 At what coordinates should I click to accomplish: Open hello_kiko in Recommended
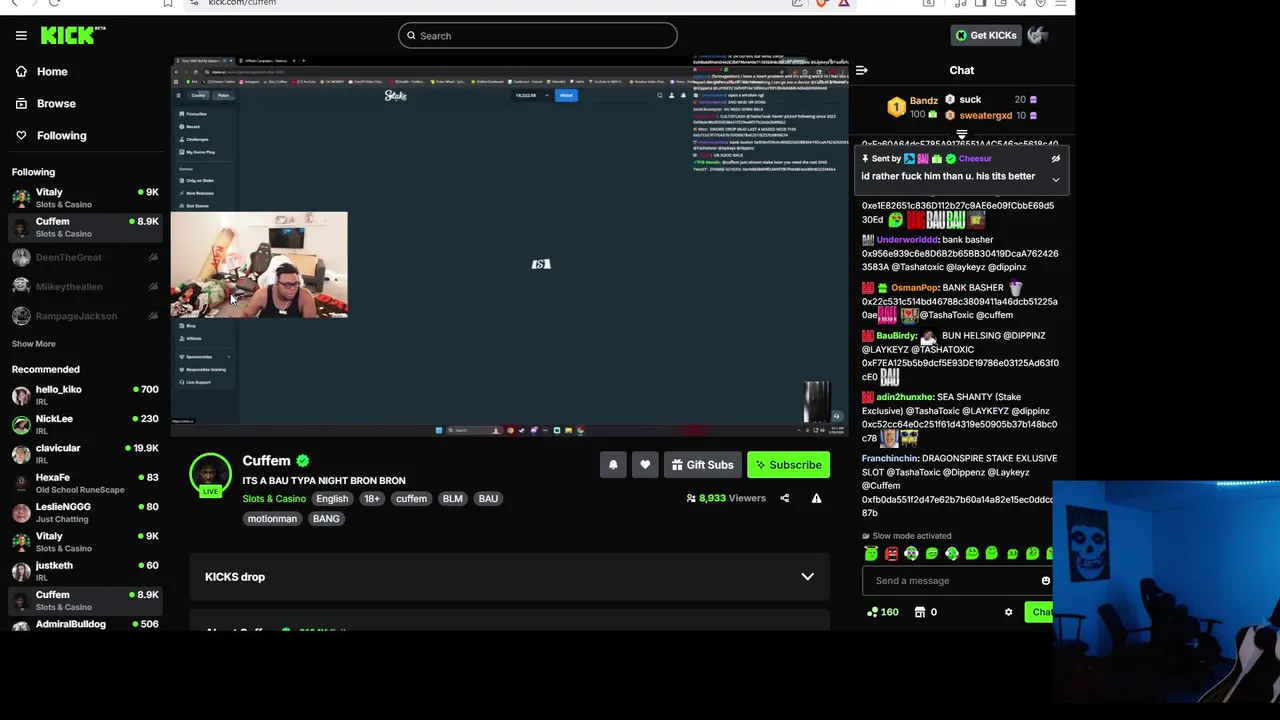(85, 395)
